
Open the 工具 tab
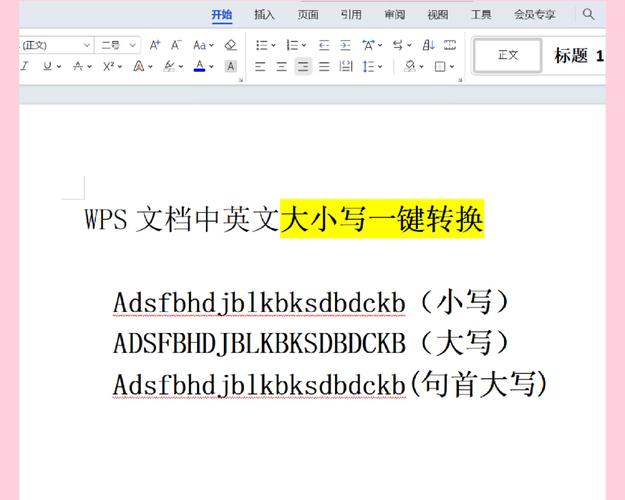(481, 15)
